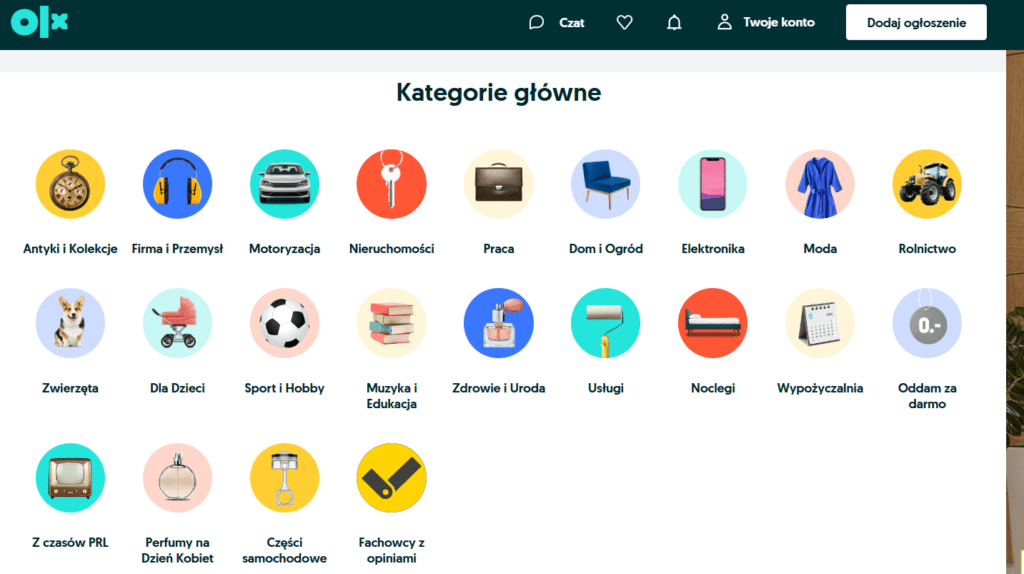Open the Wypożyczalnia calendar icon
This screenshot has height=574, width=1024.
(x=819, y=323)
